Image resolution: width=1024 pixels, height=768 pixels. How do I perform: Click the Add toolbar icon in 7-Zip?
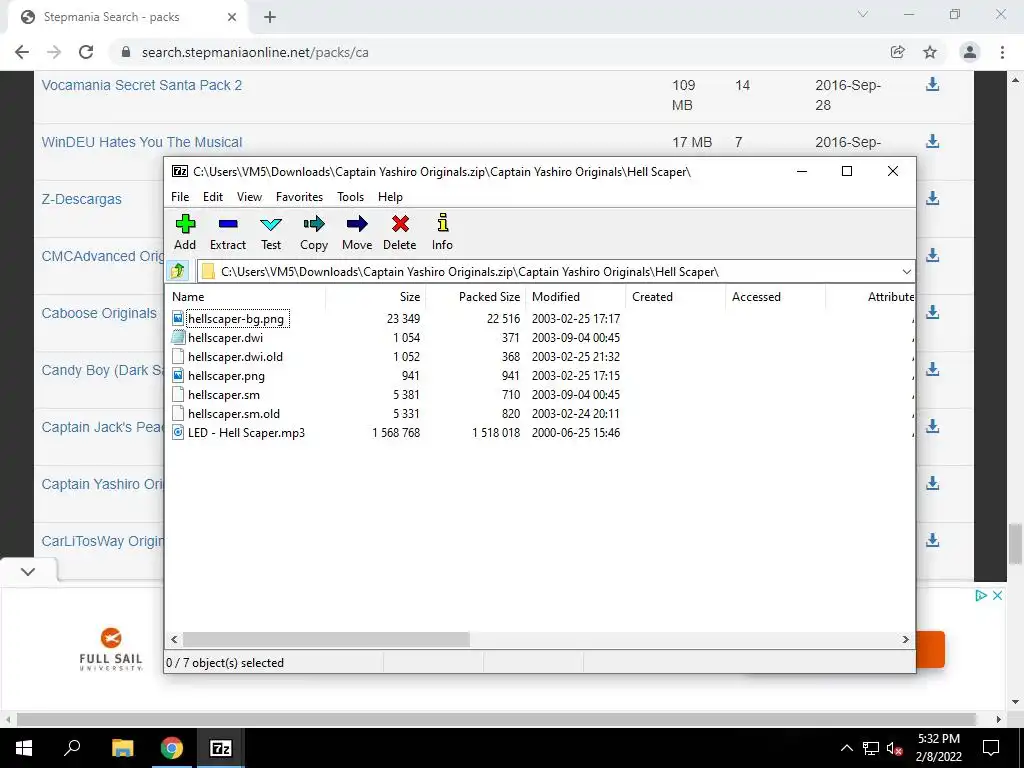[185, 224]
